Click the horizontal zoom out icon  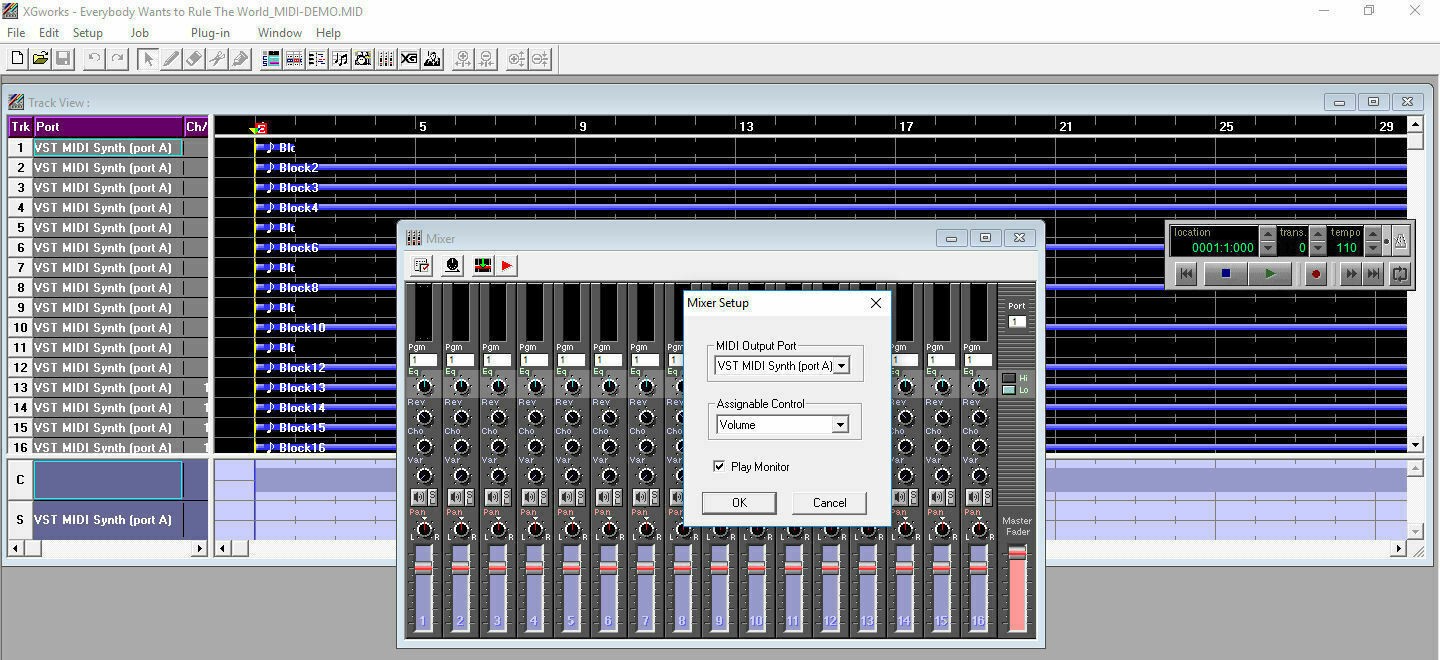(x=486, y=59)
